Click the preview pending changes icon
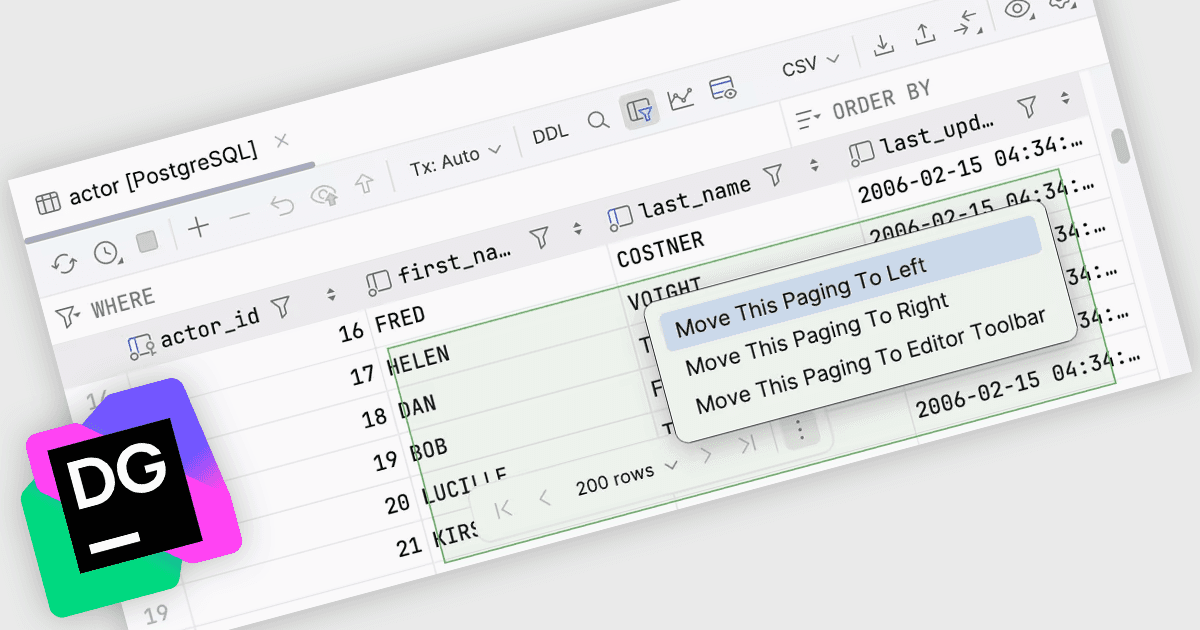The width and height of the screenshot is (1200, 630). click(x=324, y=195)
